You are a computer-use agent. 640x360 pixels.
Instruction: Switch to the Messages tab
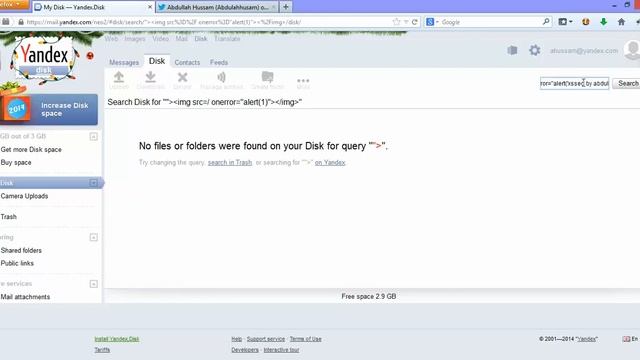coord(124,62)
